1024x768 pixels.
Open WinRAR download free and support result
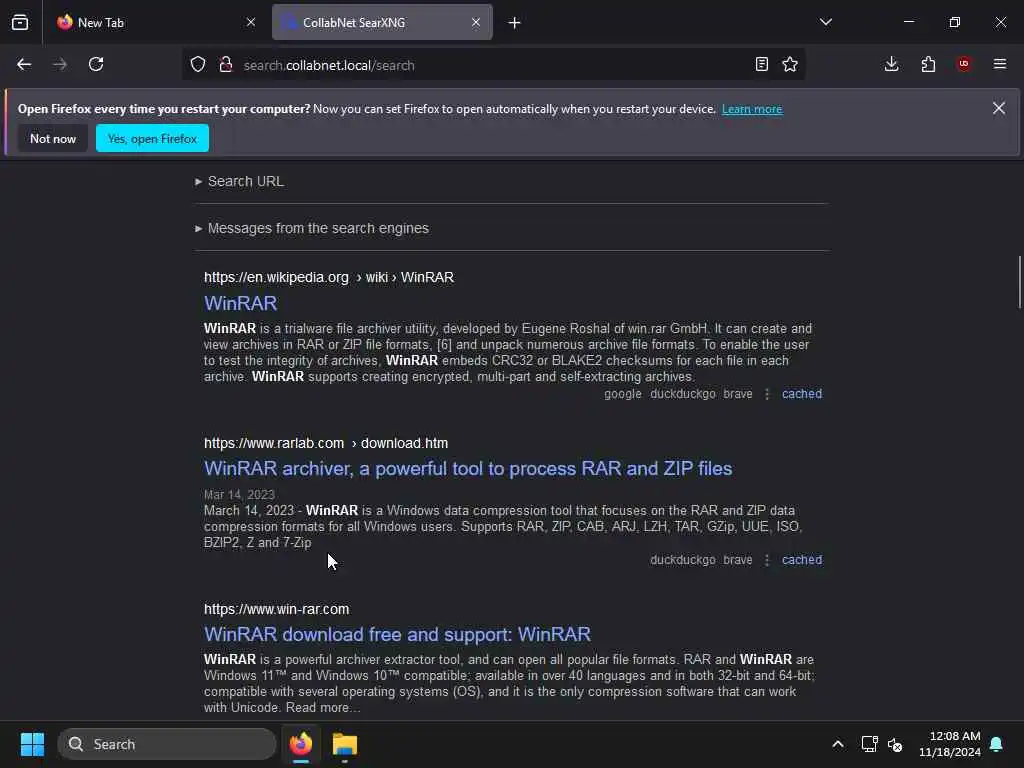click(x=397, y=635)
